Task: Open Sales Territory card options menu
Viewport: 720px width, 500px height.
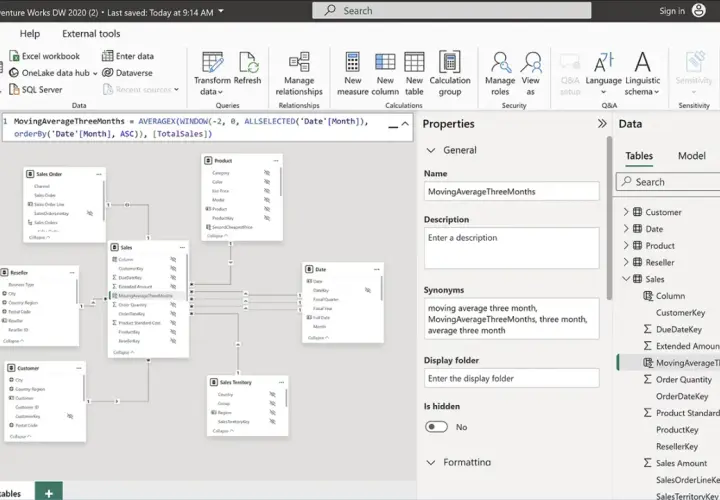Action: [x=281, y=382]
